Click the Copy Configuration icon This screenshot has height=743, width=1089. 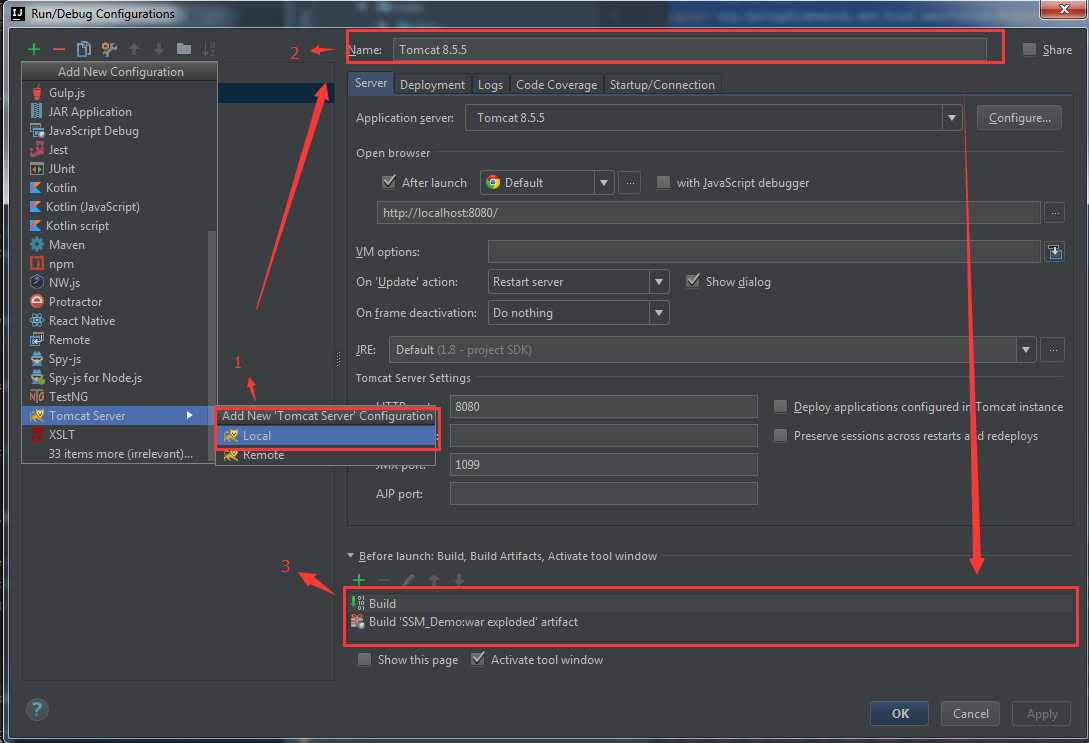click(x=83, y=49)
